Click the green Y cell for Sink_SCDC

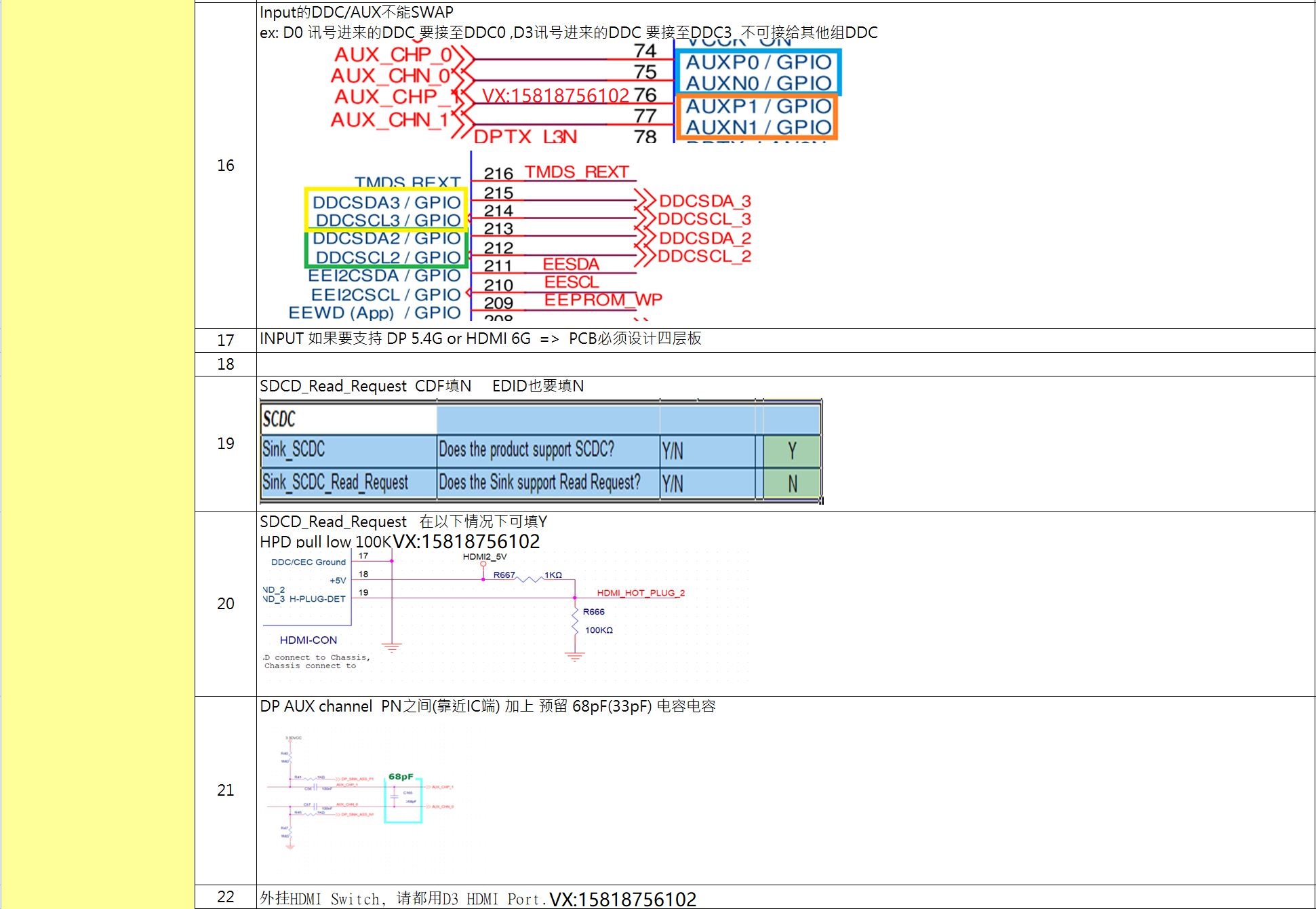[792, 451]
